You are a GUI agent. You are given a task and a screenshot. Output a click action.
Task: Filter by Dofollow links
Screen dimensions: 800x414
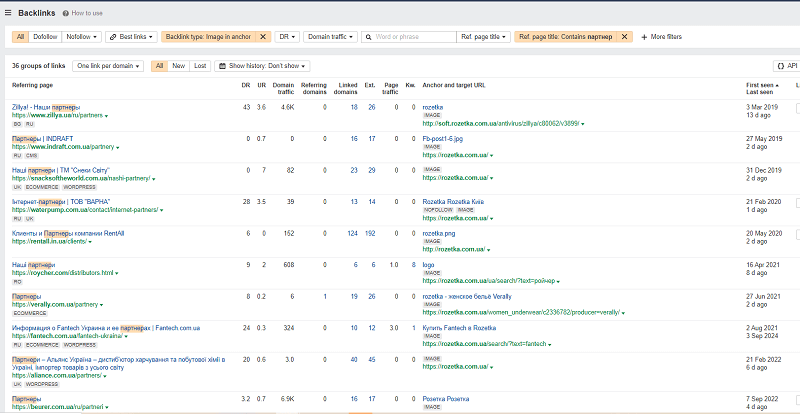tap(45, 37)
